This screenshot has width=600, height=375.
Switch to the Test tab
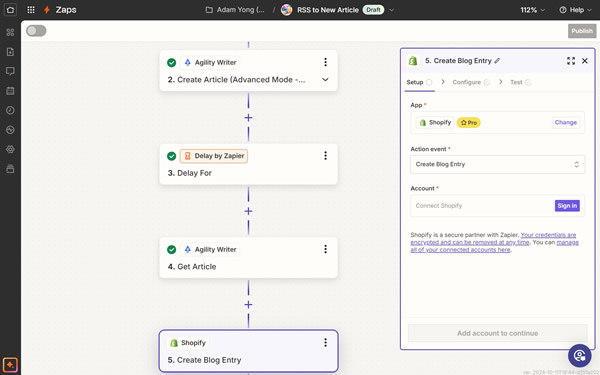[x=520, y=82]
